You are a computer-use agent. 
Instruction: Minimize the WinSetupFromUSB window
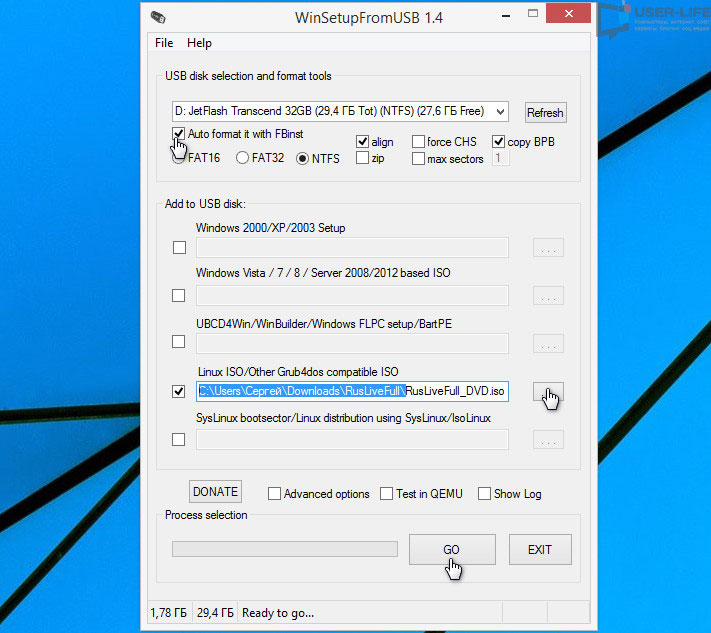506,15
